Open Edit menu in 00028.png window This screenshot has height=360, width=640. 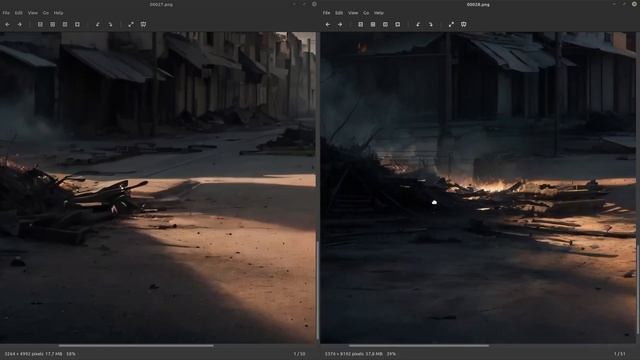pos(339,13)
